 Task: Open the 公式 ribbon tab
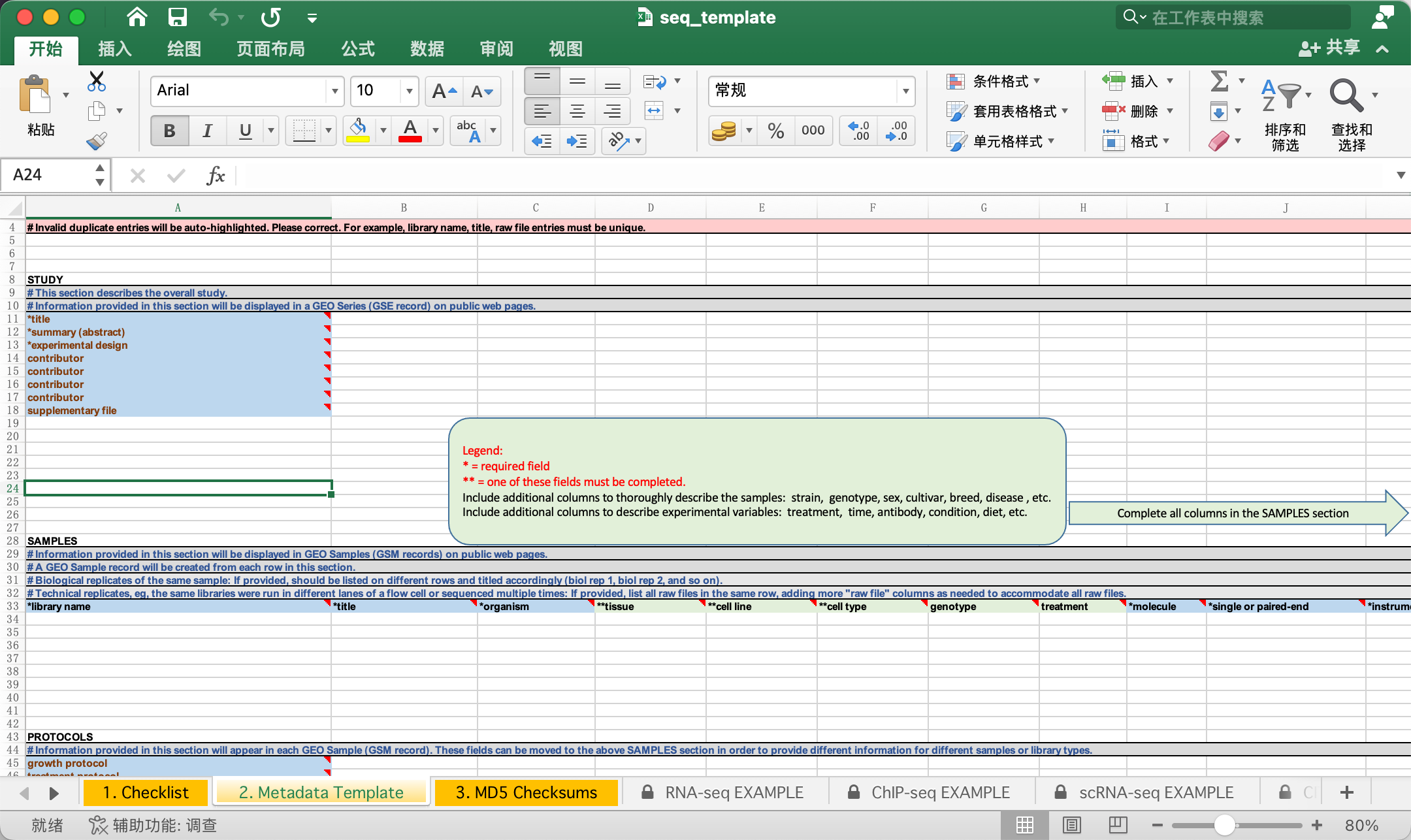click(357, 49)
